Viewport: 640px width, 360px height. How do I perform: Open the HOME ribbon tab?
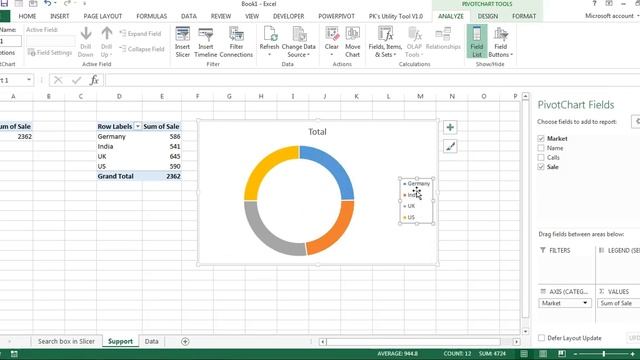point(27,16)
